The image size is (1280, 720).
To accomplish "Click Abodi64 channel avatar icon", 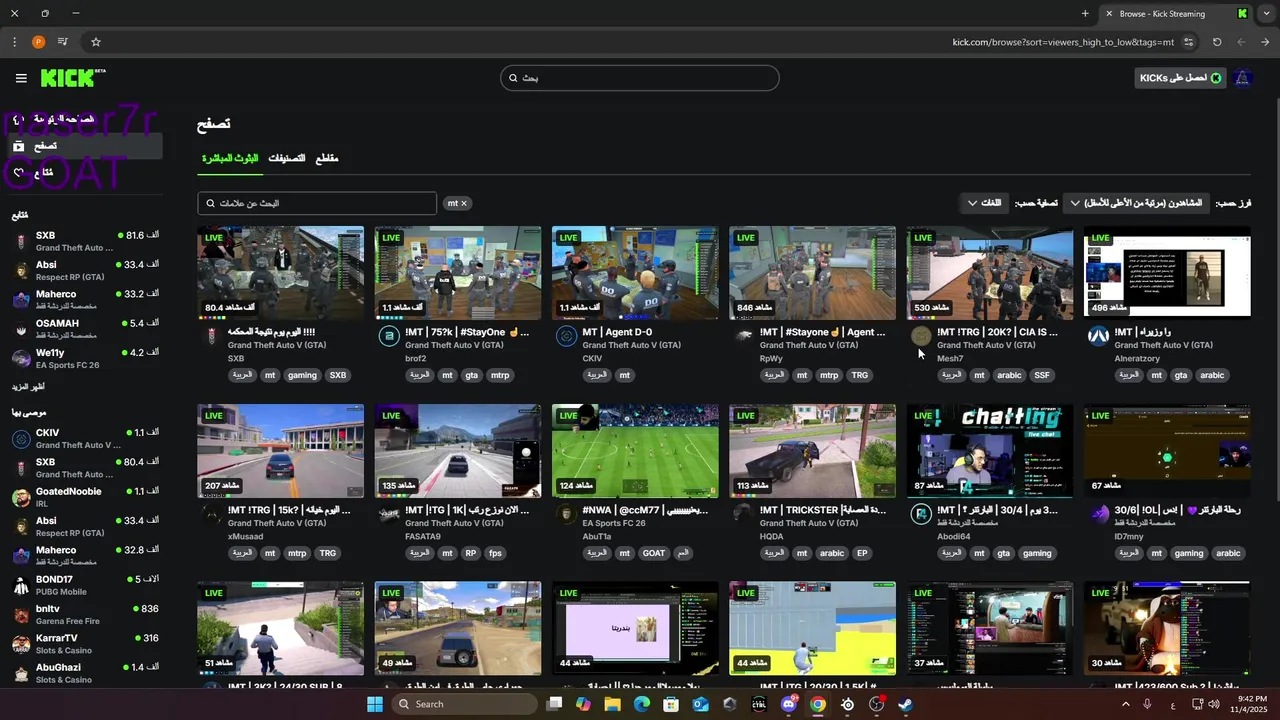I will (921, 514).
